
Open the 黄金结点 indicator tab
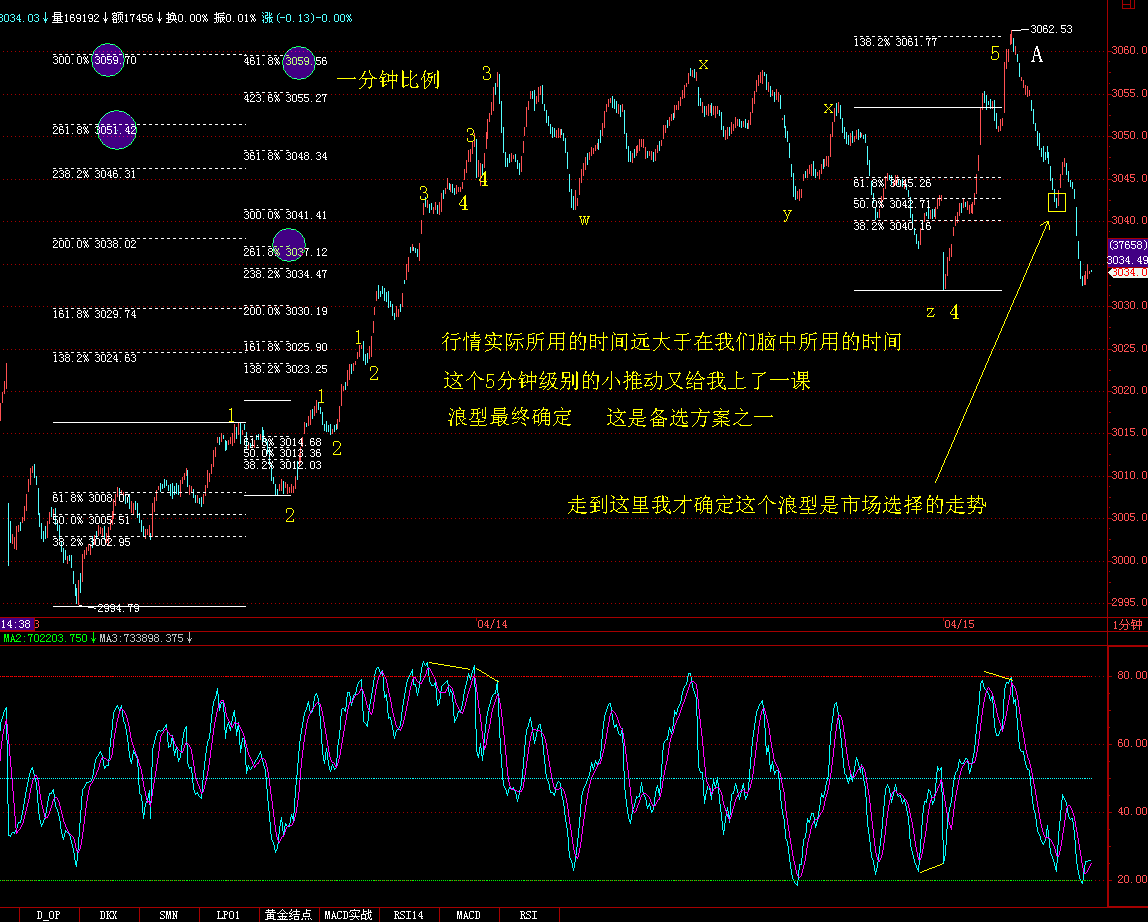(x=288, y=914)
